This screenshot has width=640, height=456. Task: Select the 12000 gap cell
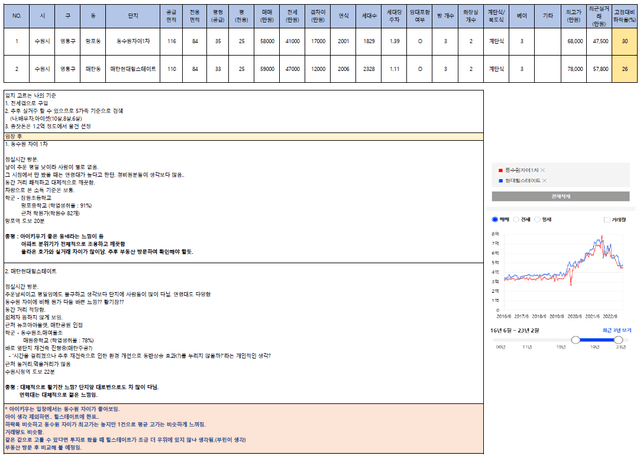[318, 69]
